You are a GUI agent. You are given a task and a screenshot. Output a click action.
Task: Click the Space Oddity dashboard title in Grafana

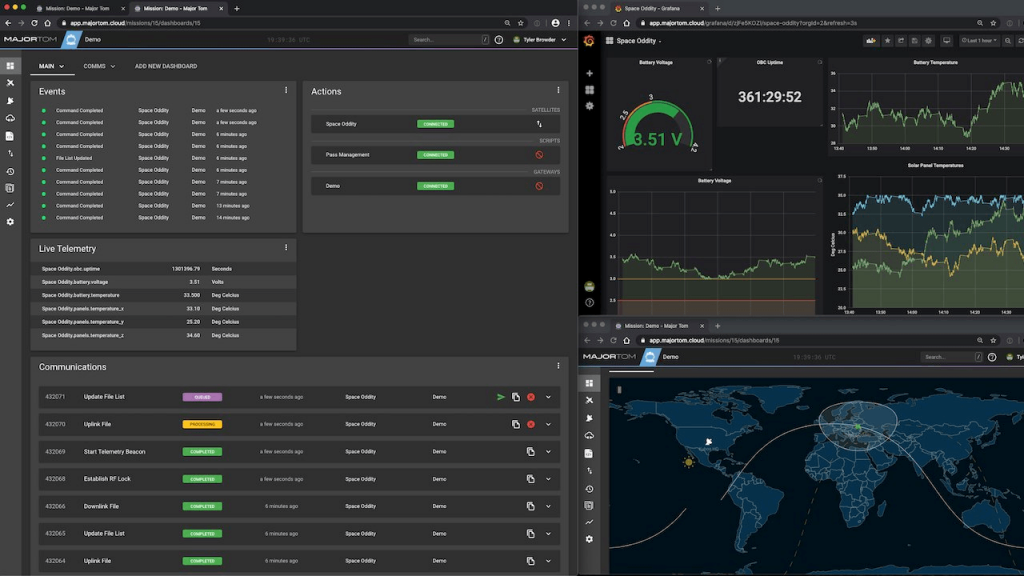click(637, 41)
